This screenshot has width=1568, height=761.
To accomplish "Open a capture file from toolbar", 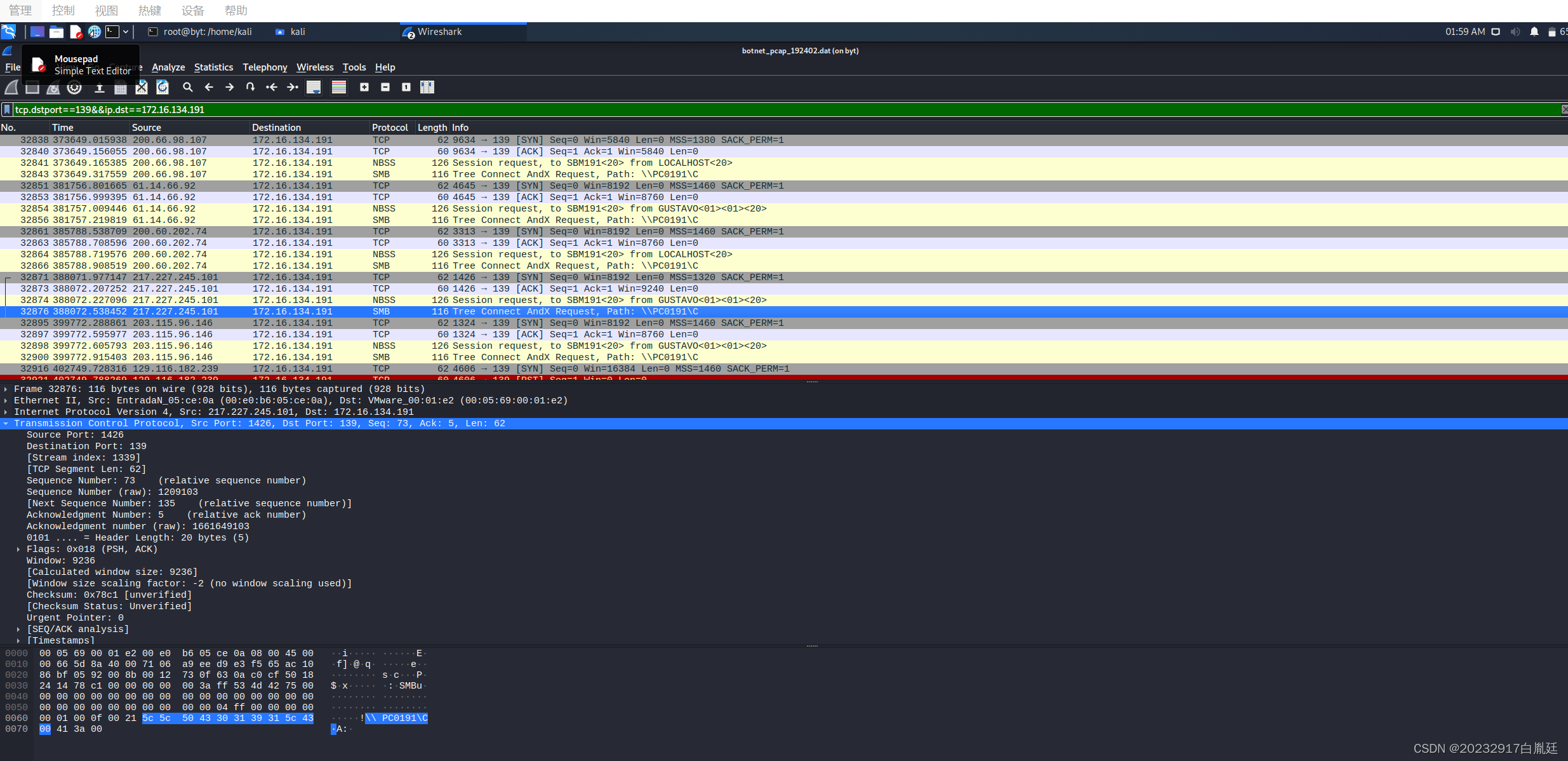I will click(100, 87).
